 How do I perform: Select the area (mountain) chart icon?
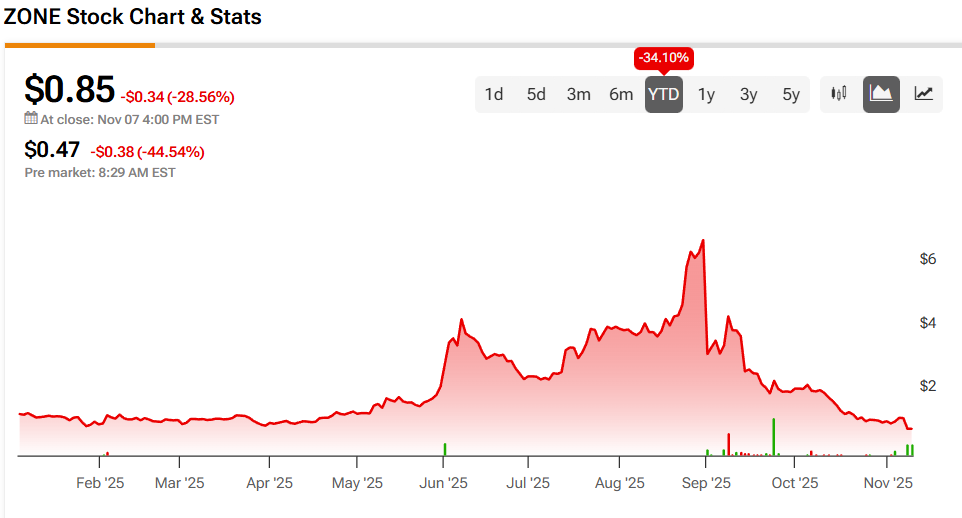tap(881, 94)
